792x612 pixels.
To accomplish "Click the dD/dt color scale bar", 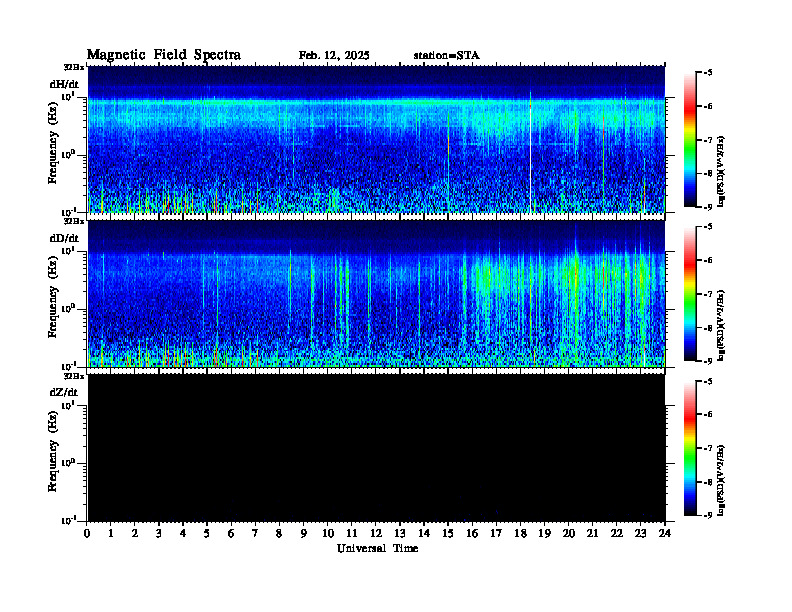I will tap(690, 294).
